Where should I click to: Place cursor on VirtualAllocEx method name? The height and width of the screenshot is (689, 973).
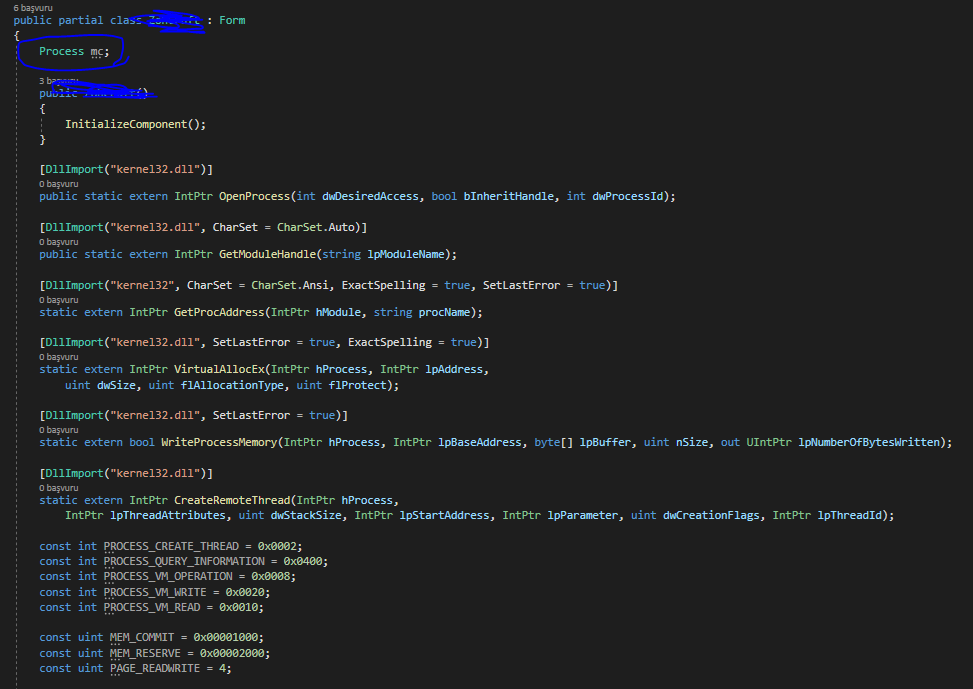219,369
